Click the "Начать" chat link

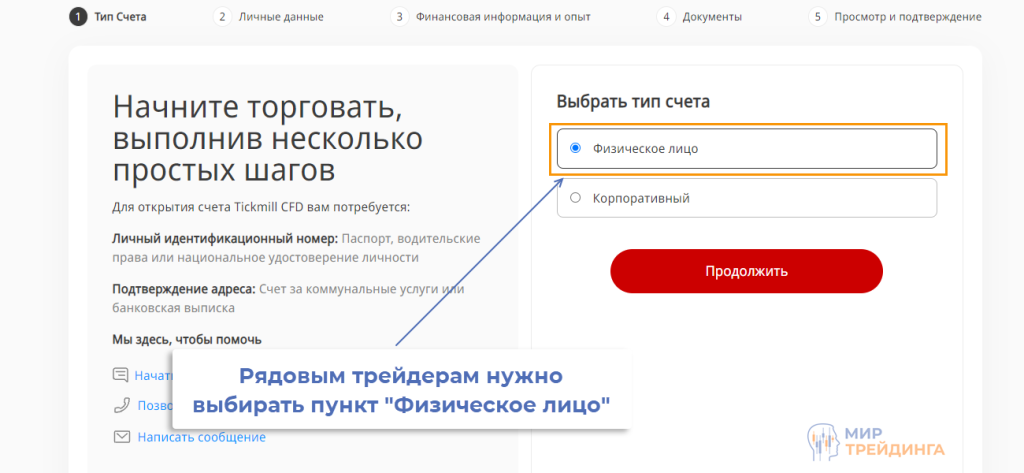[x=154, y=375]
